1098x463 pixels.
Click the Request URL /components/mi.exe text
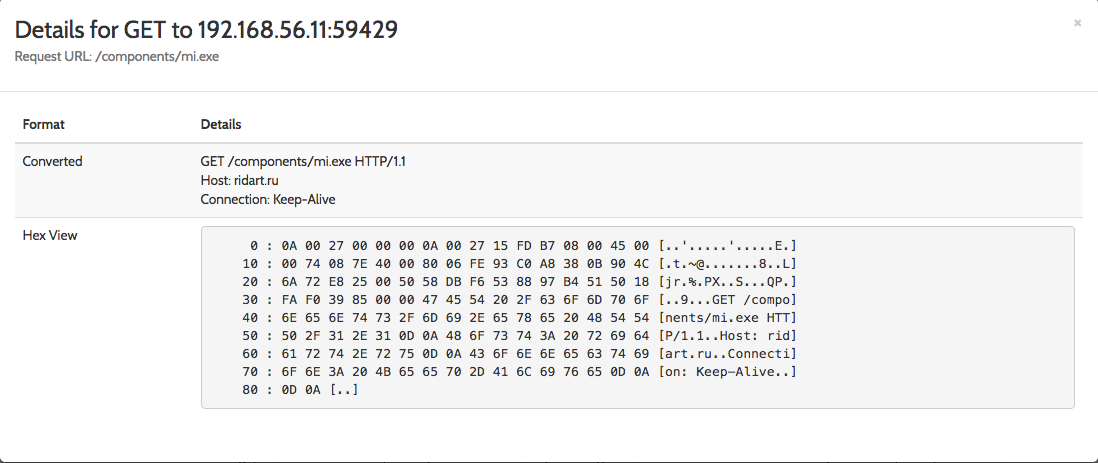click(x=117, y=56)
